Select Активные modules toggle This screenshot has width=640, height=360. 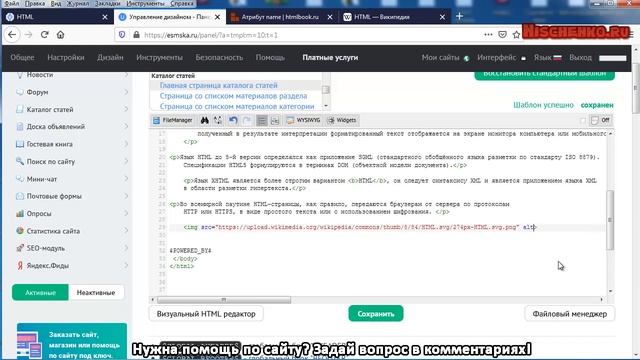pyautogui.click(x=40, y=293)
